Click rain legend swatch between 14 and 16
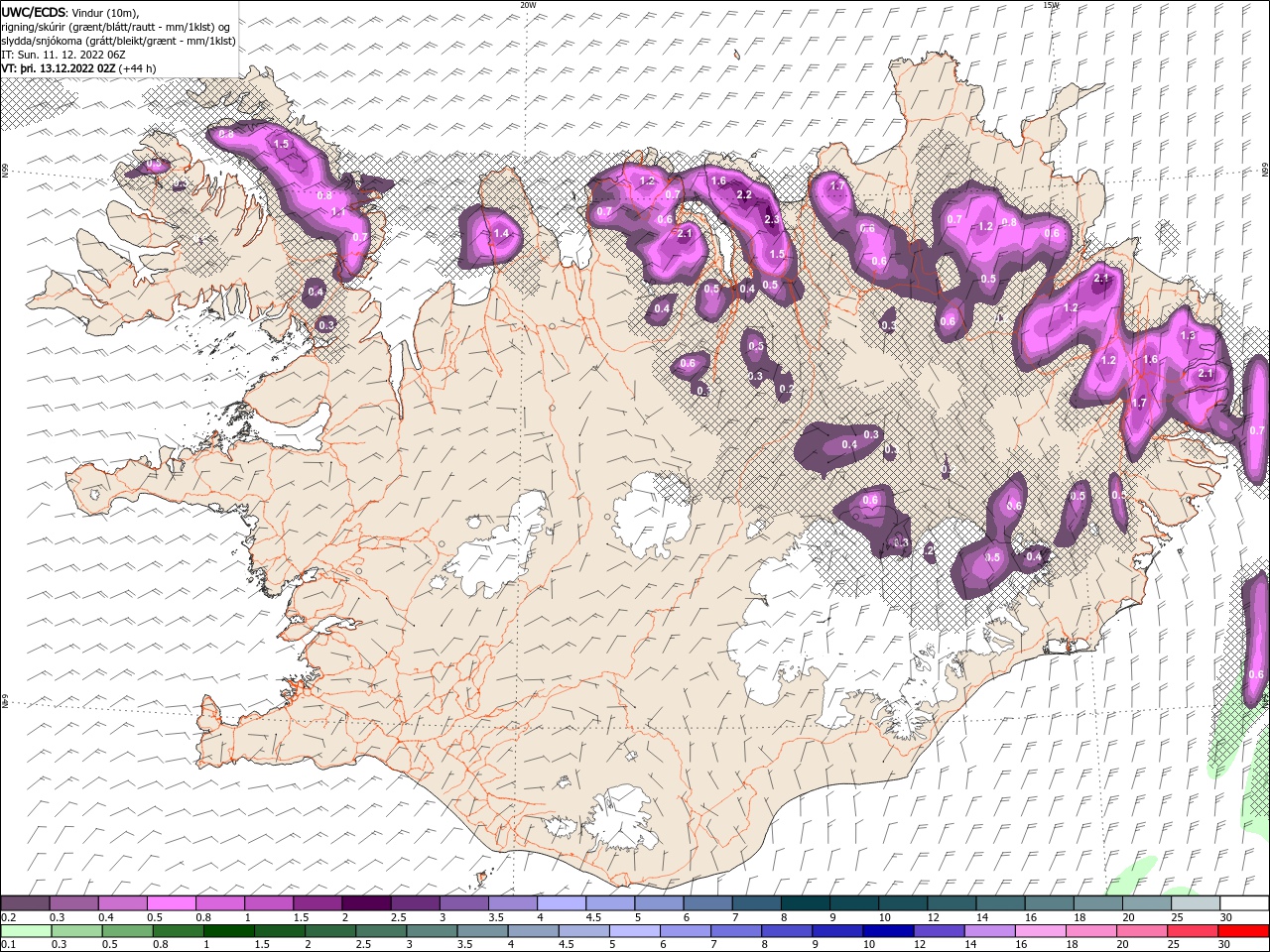 pos(988,931)
